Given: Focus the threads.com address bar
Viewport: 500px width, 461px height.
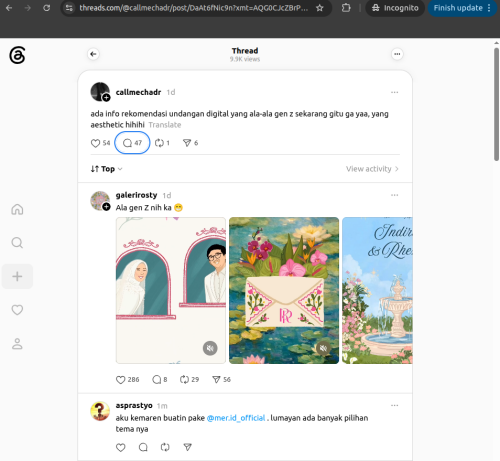Looking at the screenshot, I should tap(193, 8).
